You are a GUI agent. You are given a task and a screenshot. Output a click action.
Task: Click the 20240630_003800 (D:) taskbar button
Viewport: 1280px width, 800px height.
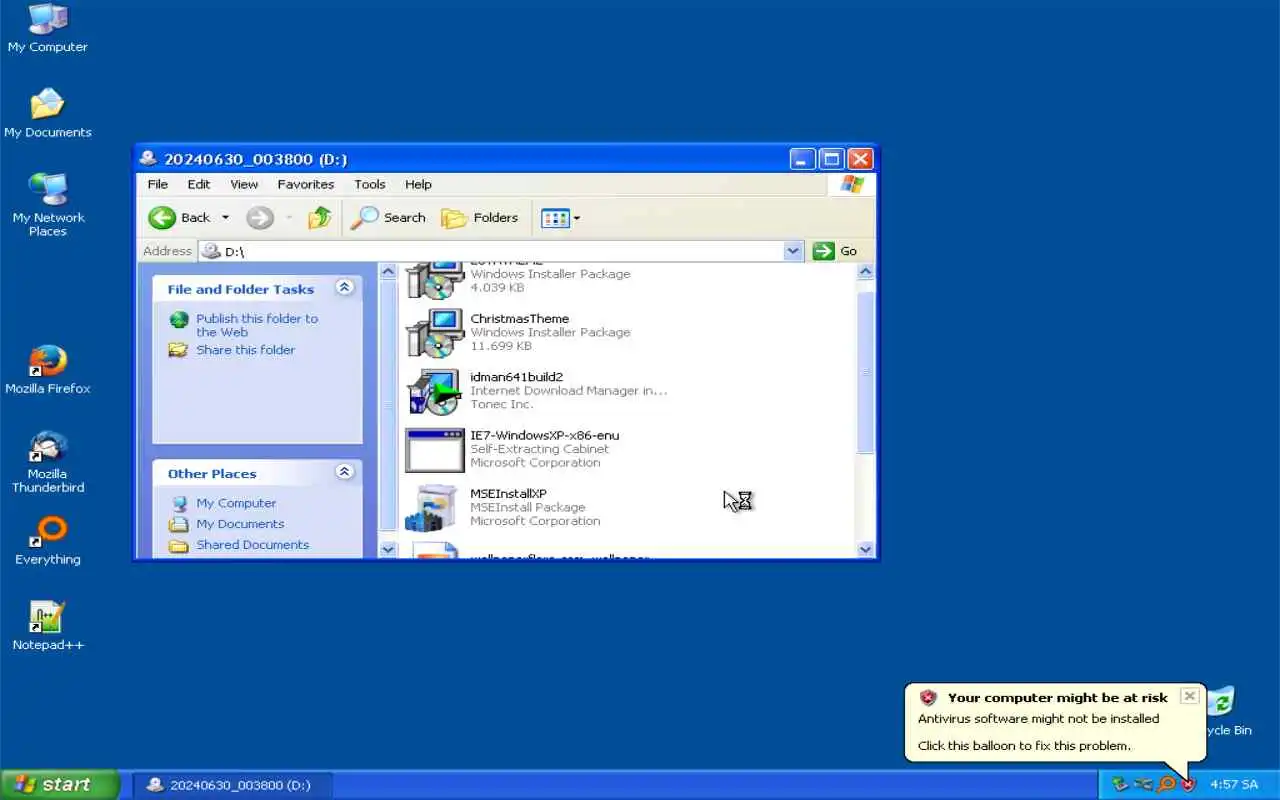pyautogui.click(x=232, y=785)
